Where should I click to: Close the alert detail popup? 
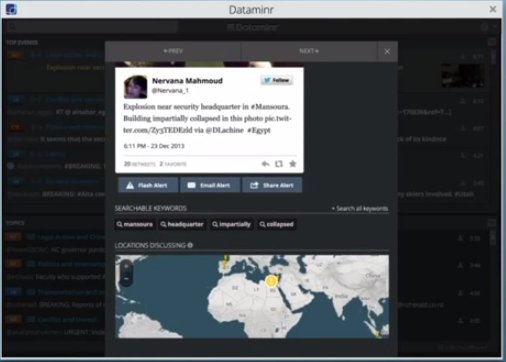pyautogui.click(x=387, y=52)
